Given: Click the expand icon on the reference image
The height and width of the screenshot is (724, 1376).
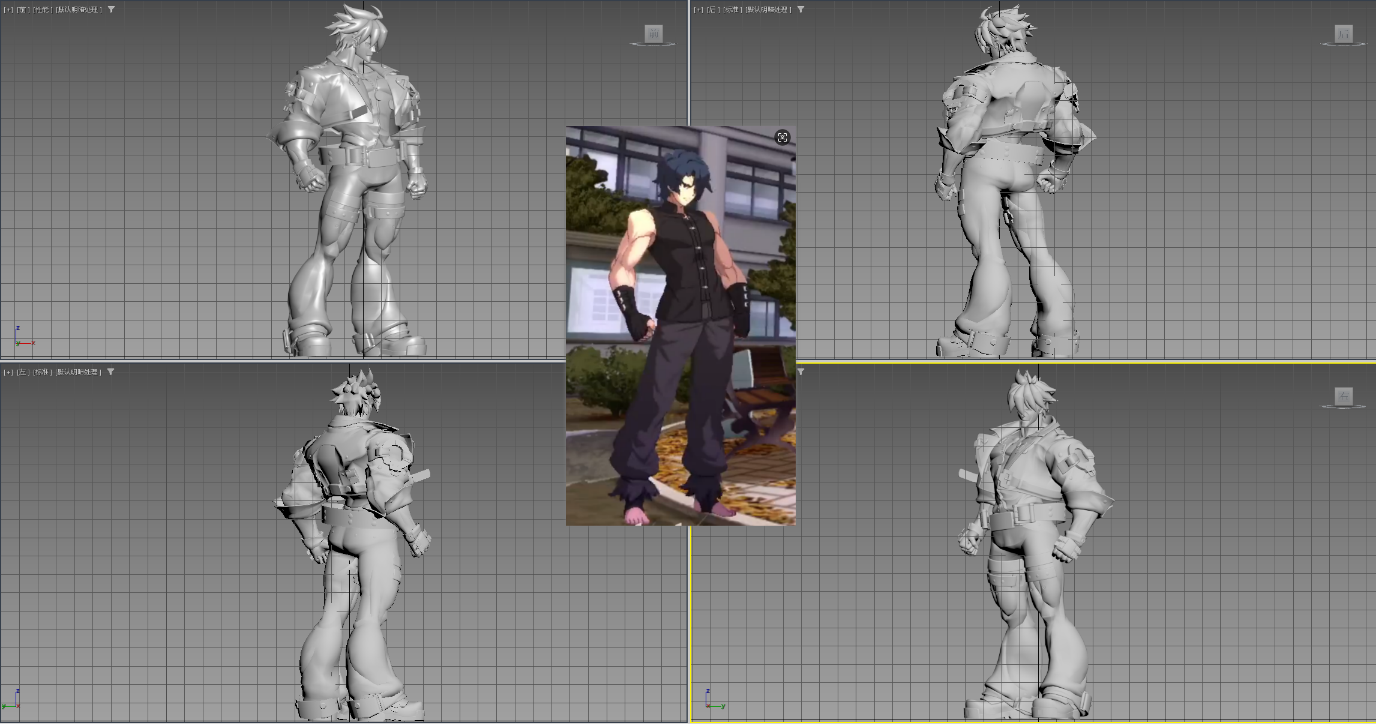Looking at the screenshot, I should tap(782, 138).
